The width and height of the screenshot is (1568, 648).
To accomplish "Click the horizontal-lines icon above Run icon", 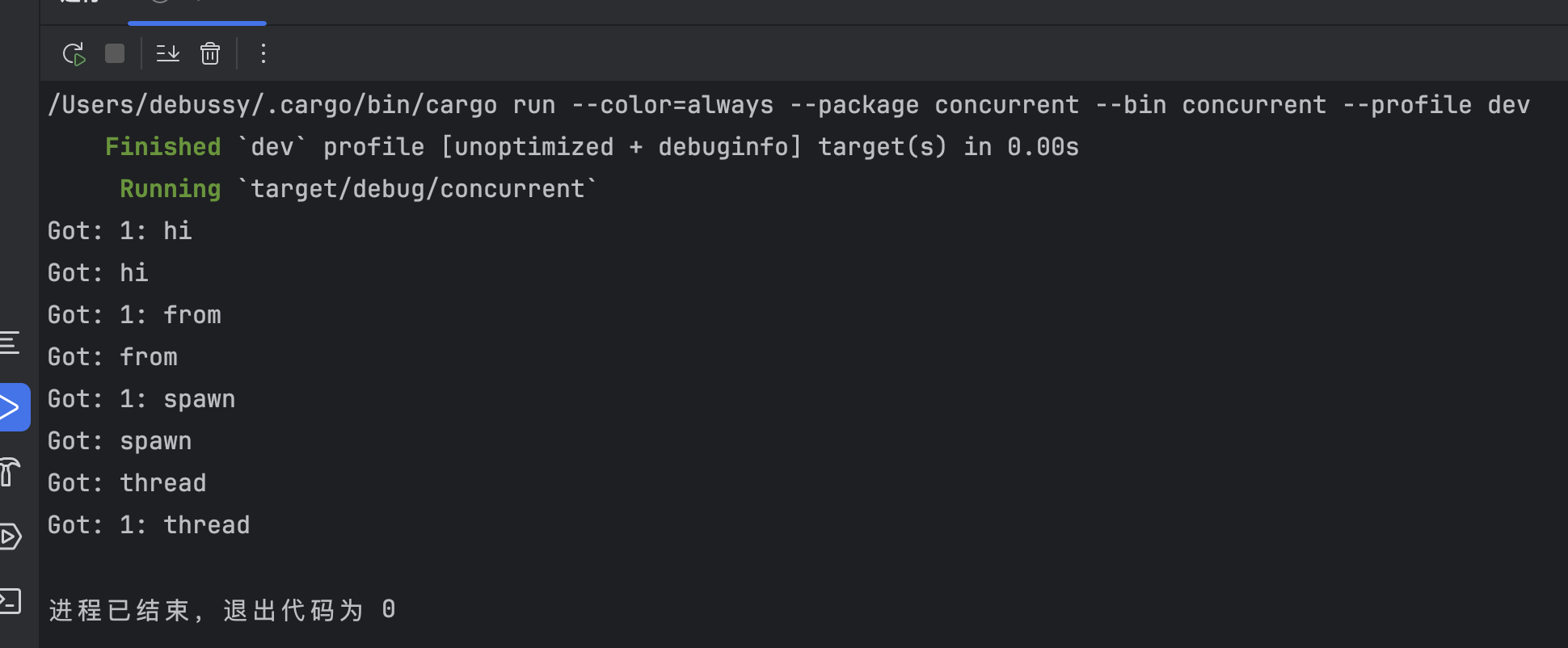I will (x=10, y=343).
